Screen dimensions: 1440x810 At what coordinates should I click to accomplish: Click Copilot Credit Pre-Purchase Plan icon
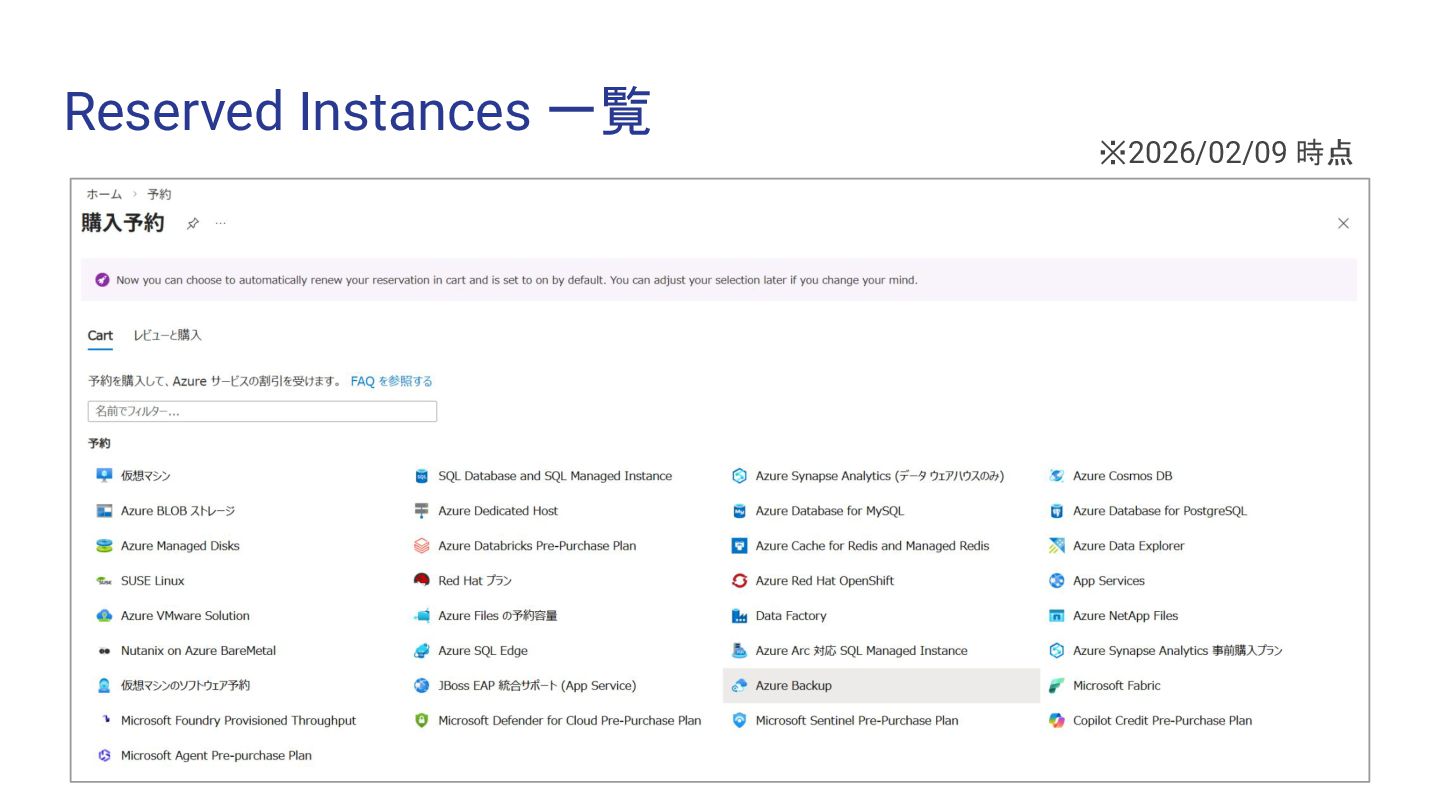1057,720
